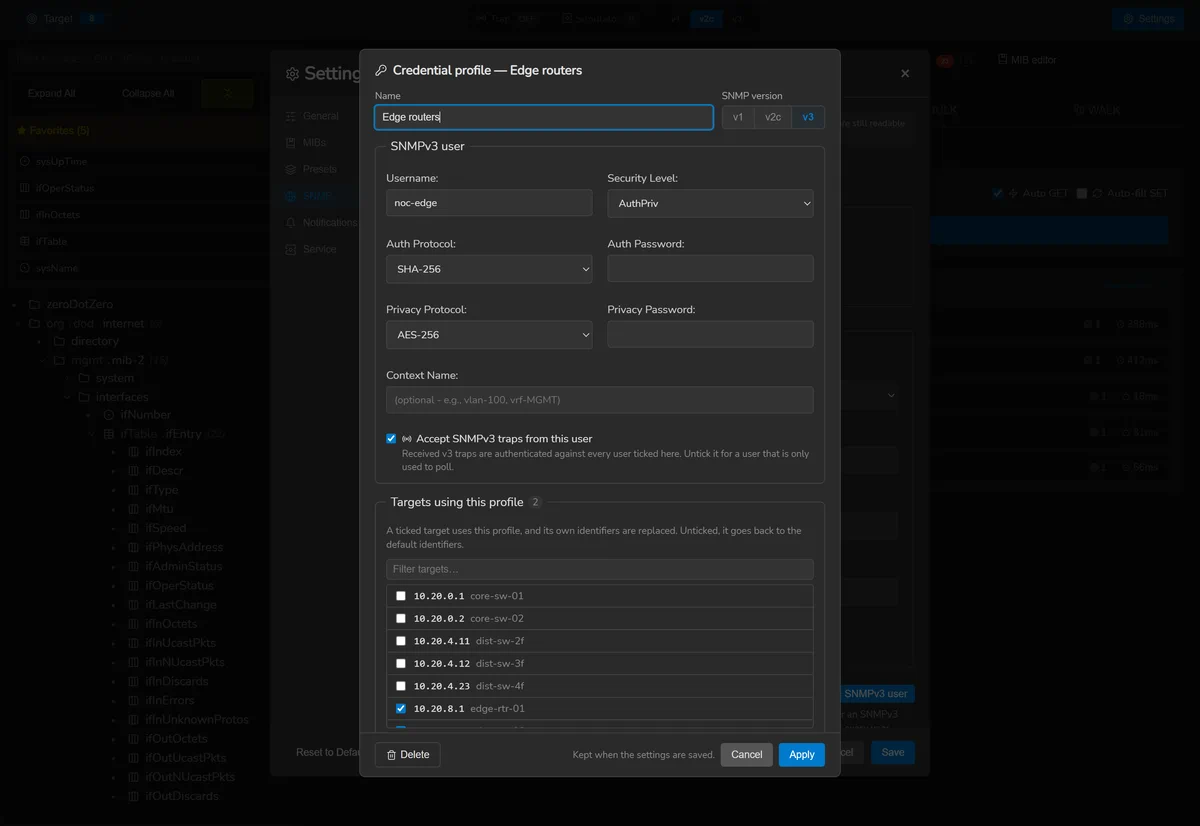1200x826 pixels.
Task: Select ifLastChange in the MIB tree
Action: click(181, 605)
